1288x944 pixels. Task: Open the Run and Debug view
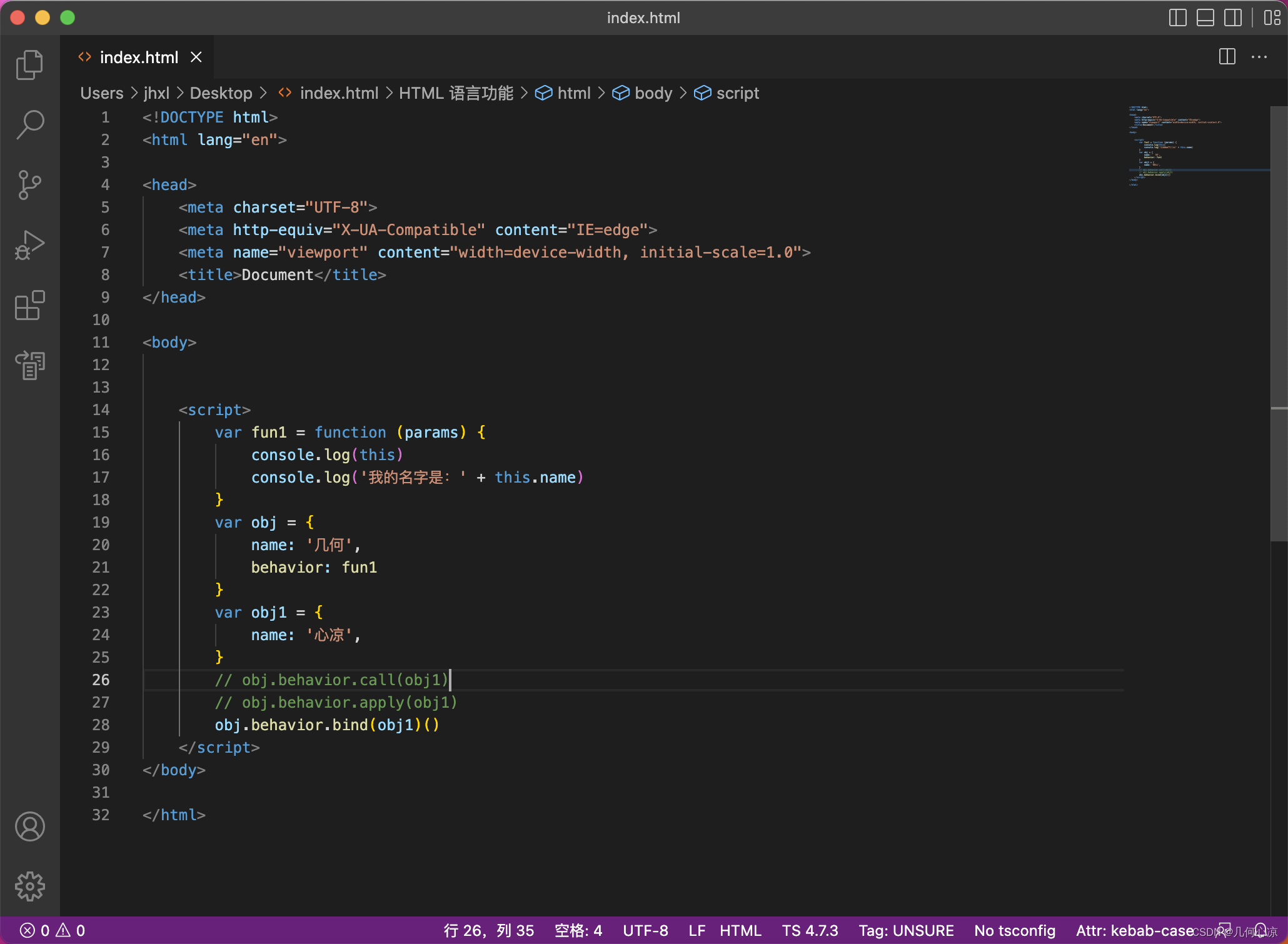coord(29,245)
